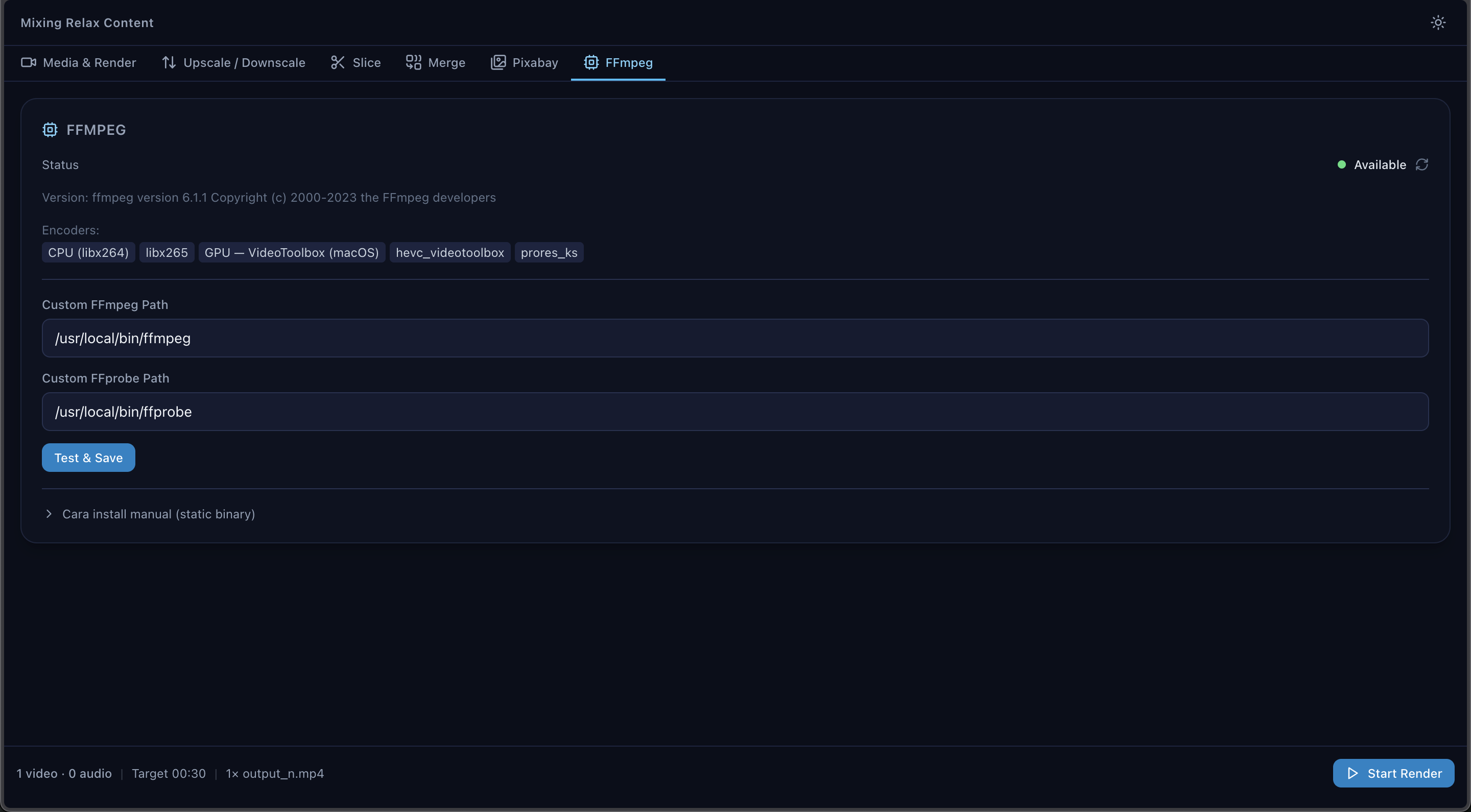
Task: Select the FFmpeg tab
Action: tap(618, 62)
